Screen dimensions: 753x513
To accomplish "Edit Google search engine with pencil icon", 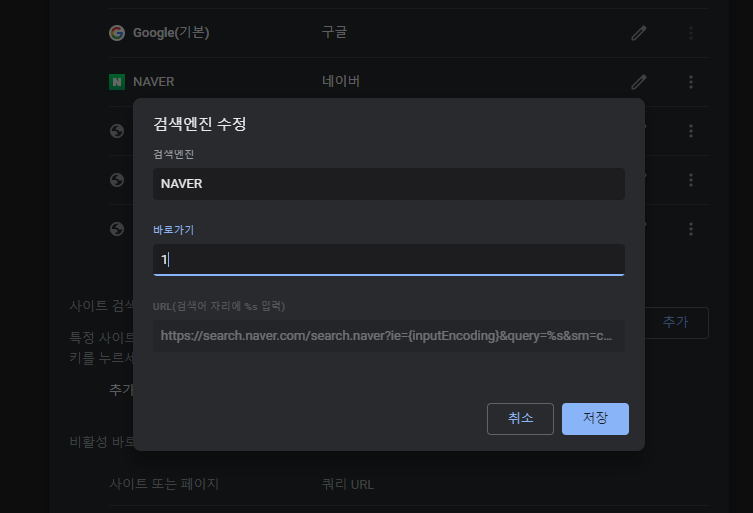I will pos(639,33).
